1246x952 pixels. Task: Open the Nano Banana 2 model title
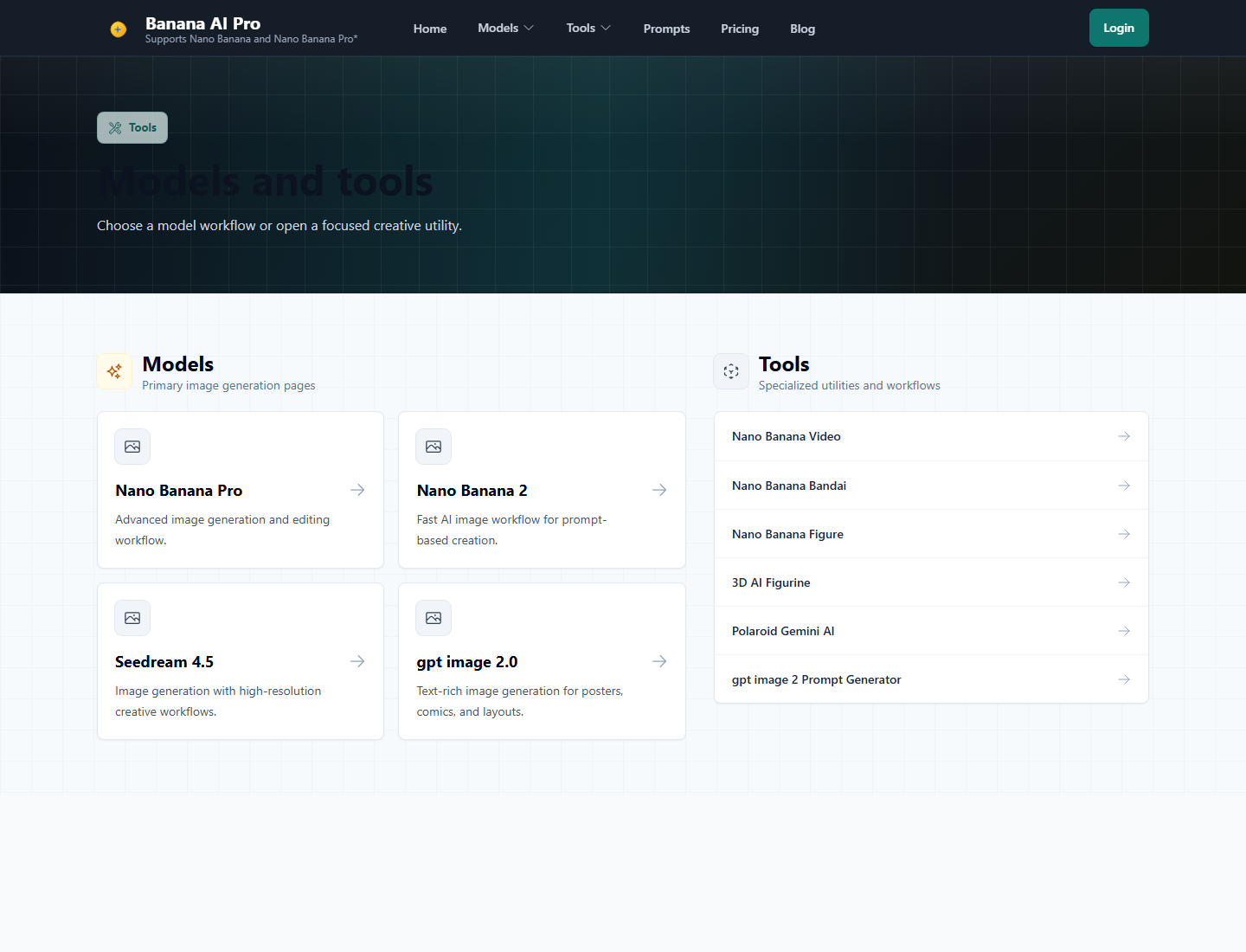point(472,491)
